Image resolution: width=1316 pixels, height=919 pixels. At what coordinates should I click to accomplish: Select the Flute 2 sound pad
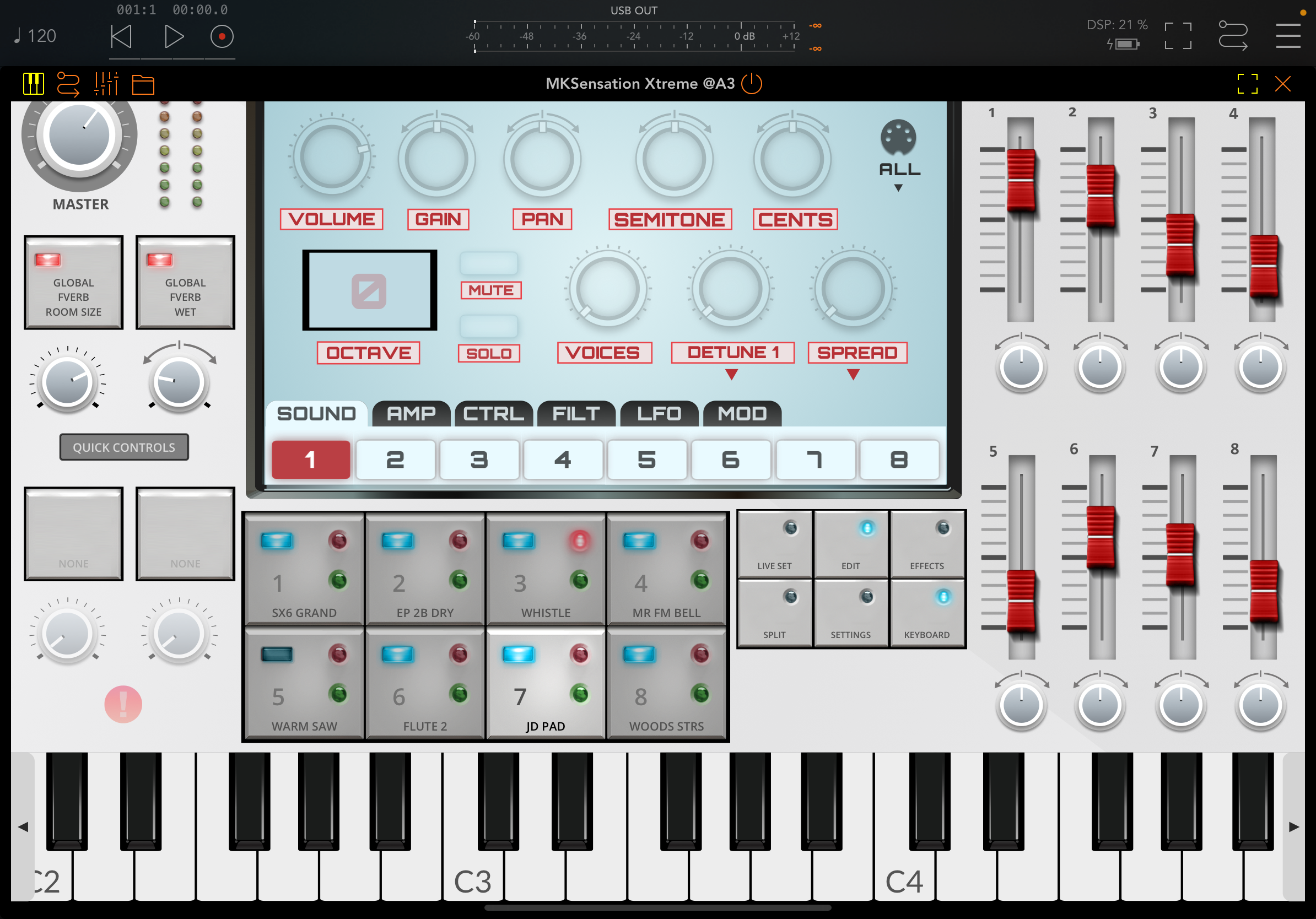click(x=425, y=683)
